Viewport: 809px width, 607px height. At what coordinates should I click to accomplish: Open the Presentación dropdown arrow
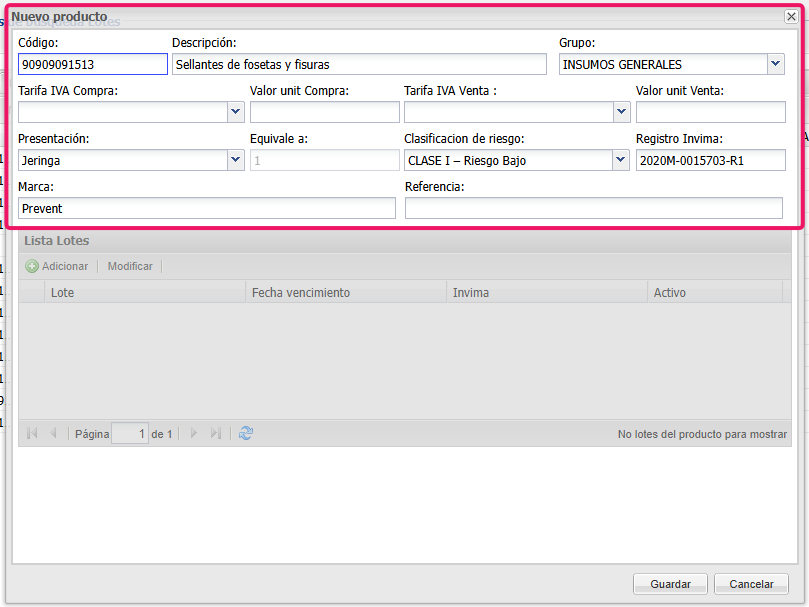236,160
